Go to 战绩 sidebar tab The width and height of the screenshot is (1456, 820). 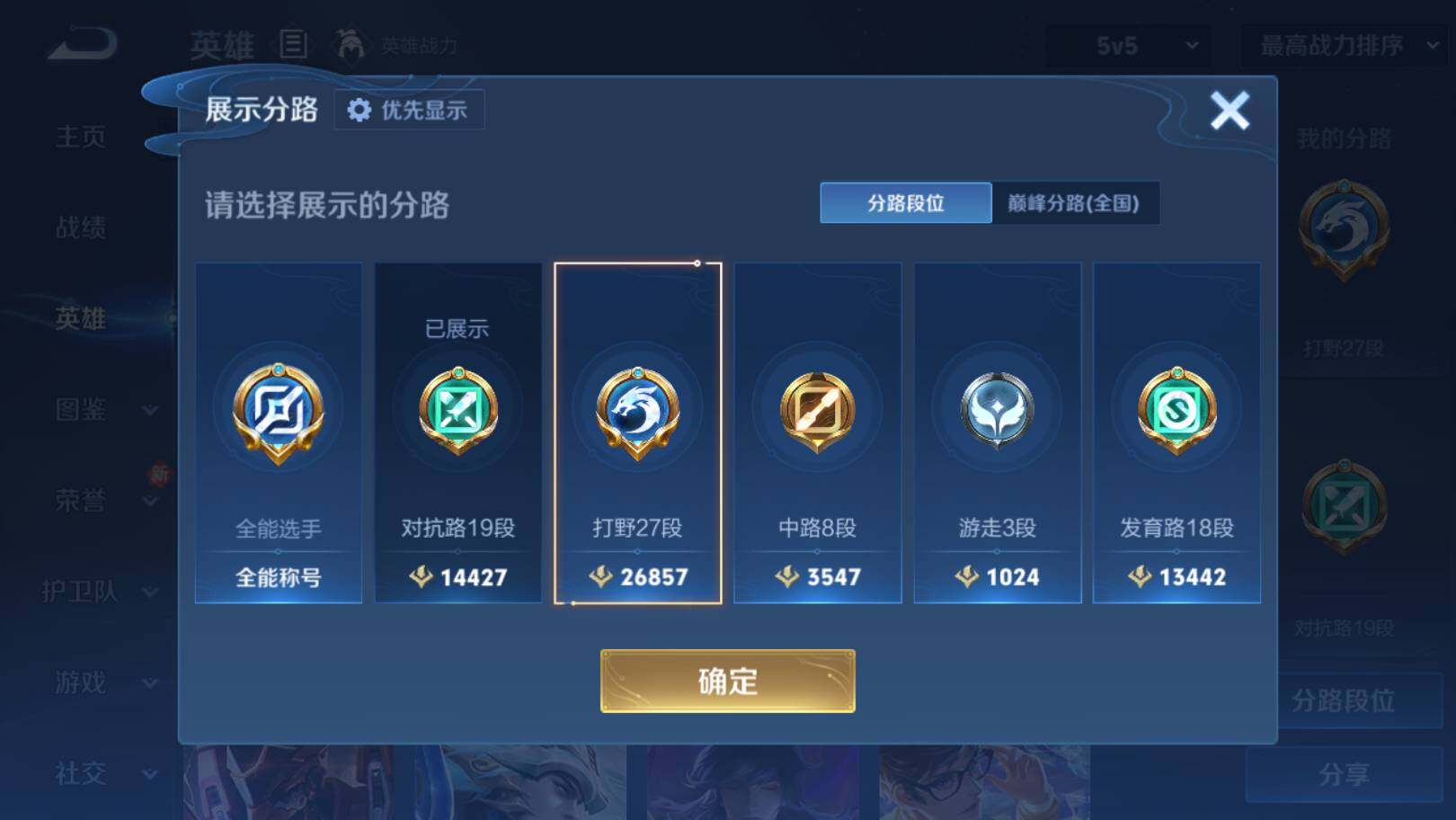click(81, 227)
